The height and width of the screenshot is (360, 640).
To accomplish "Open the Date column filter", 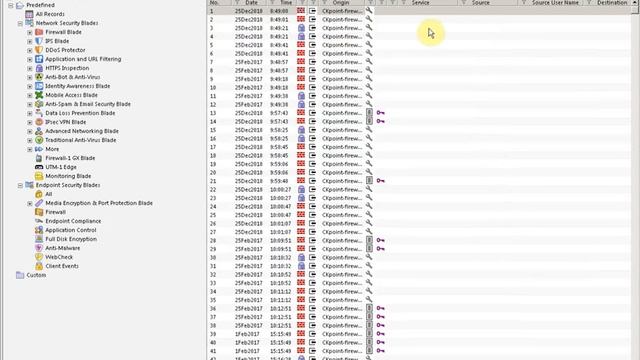I will click(237, 3).
